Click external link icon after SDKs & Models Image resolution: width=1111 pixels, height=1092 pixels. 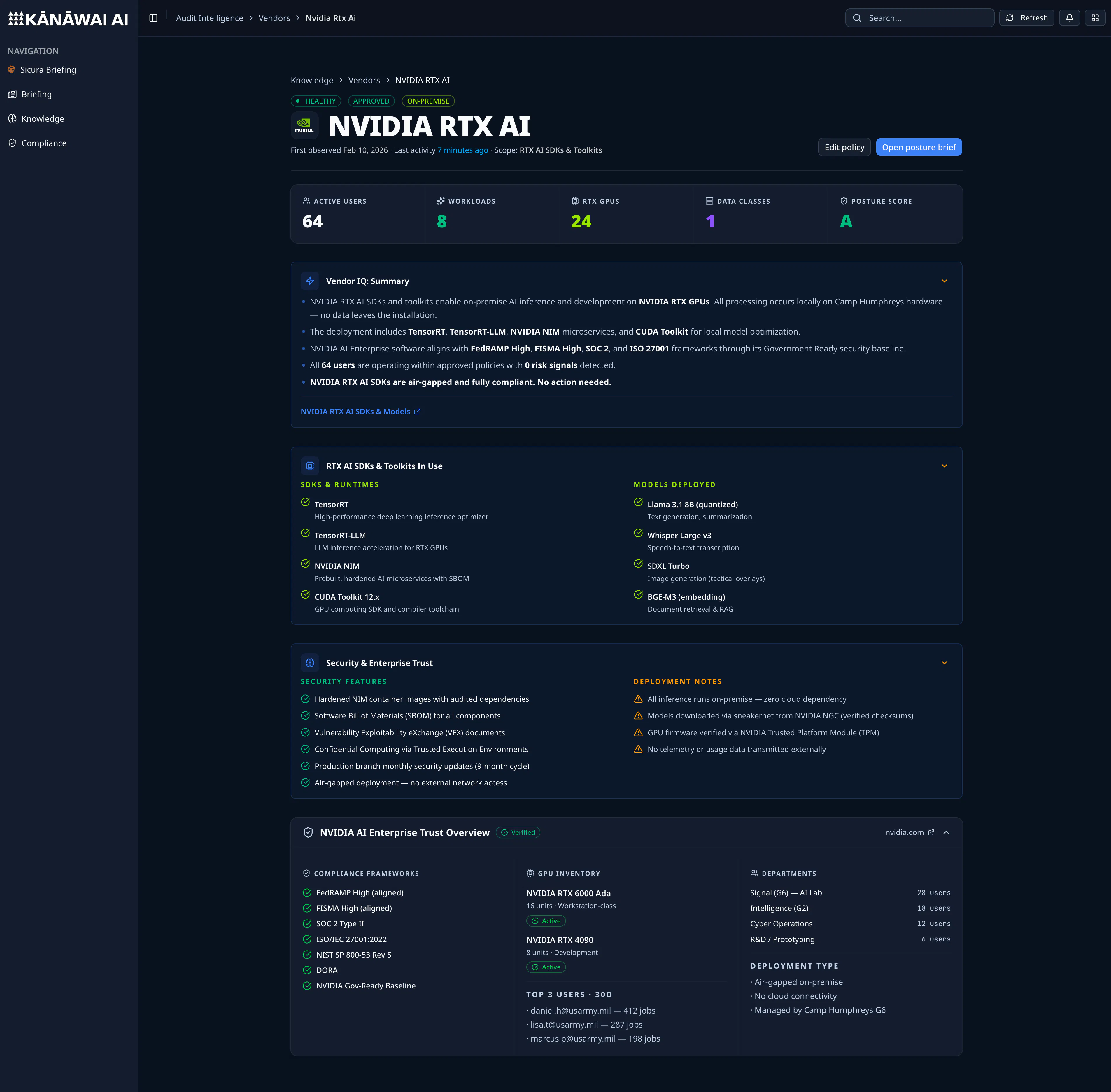(417, 411)
